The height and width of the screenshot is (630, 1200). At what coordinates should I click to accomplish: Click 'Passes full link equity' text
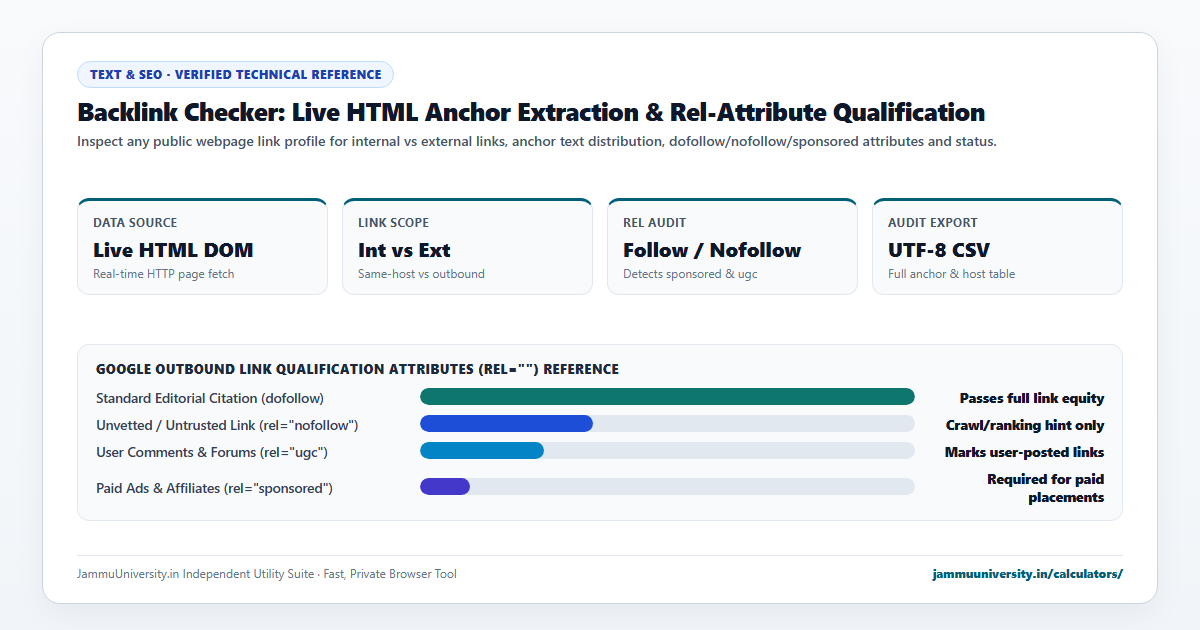tap(1032, 398)
